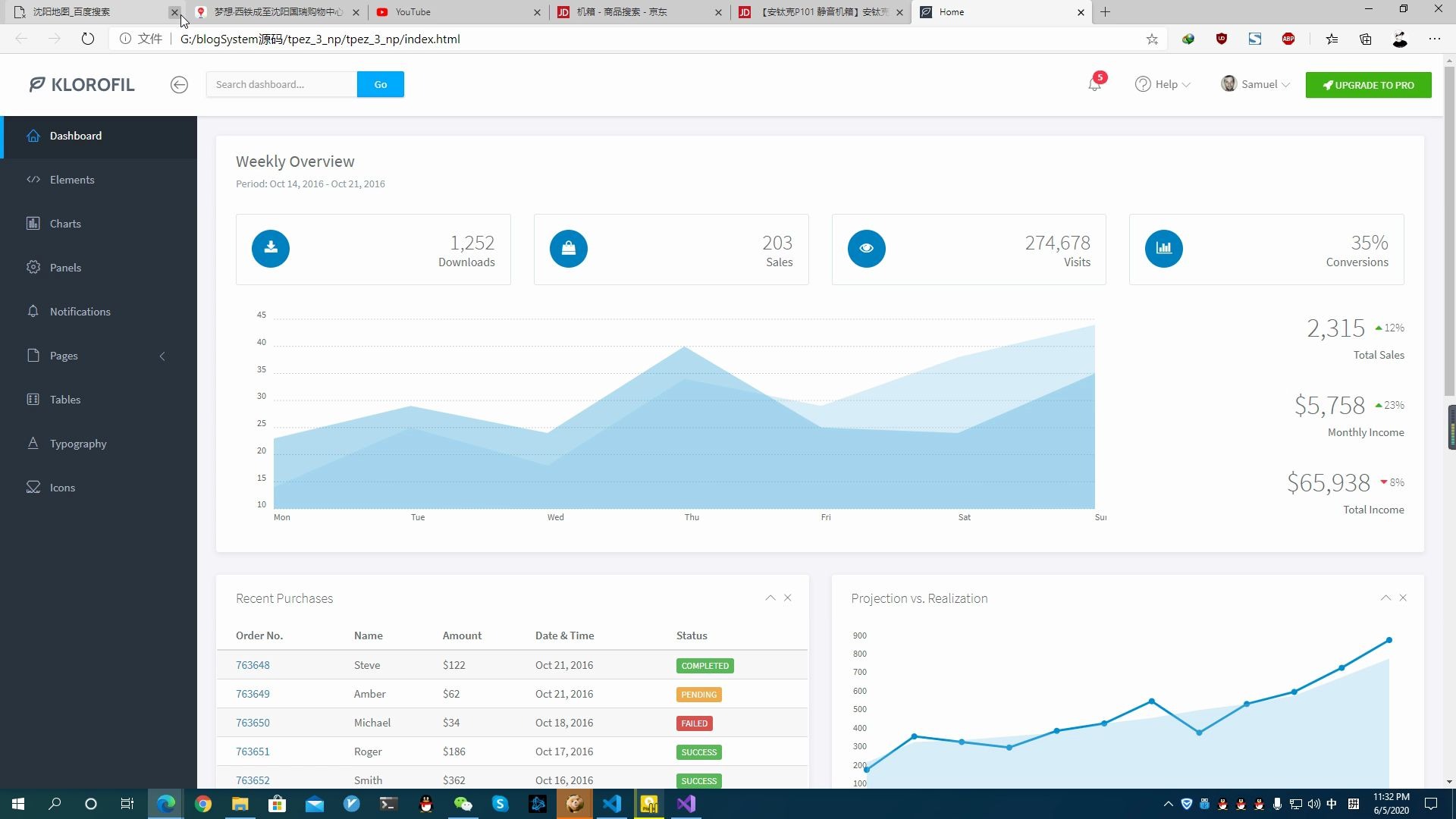Click the dashboard search input field
1456x819 pixels.
281,83
